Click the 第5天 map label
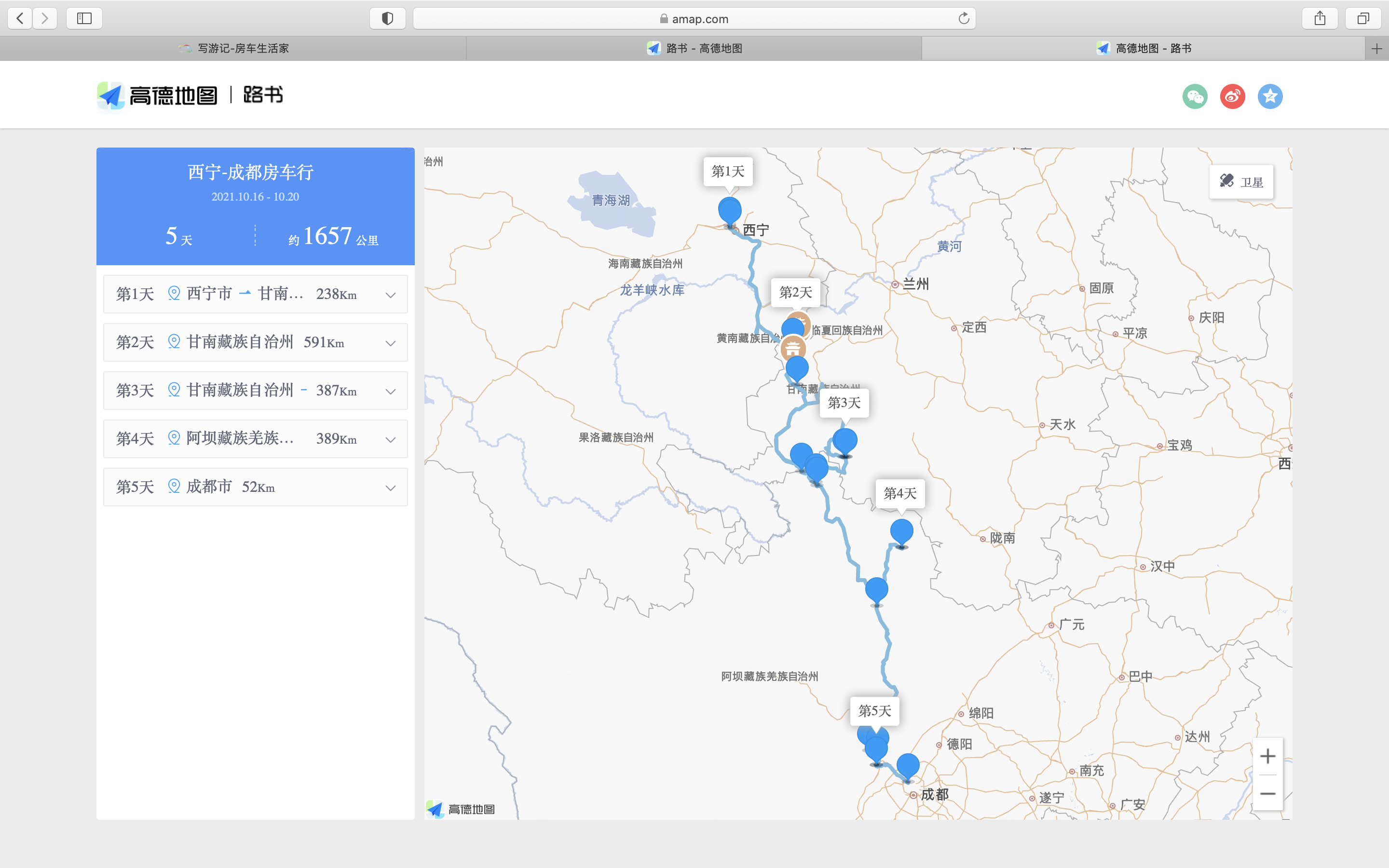The image size is (1389, 868). (875, 711)
